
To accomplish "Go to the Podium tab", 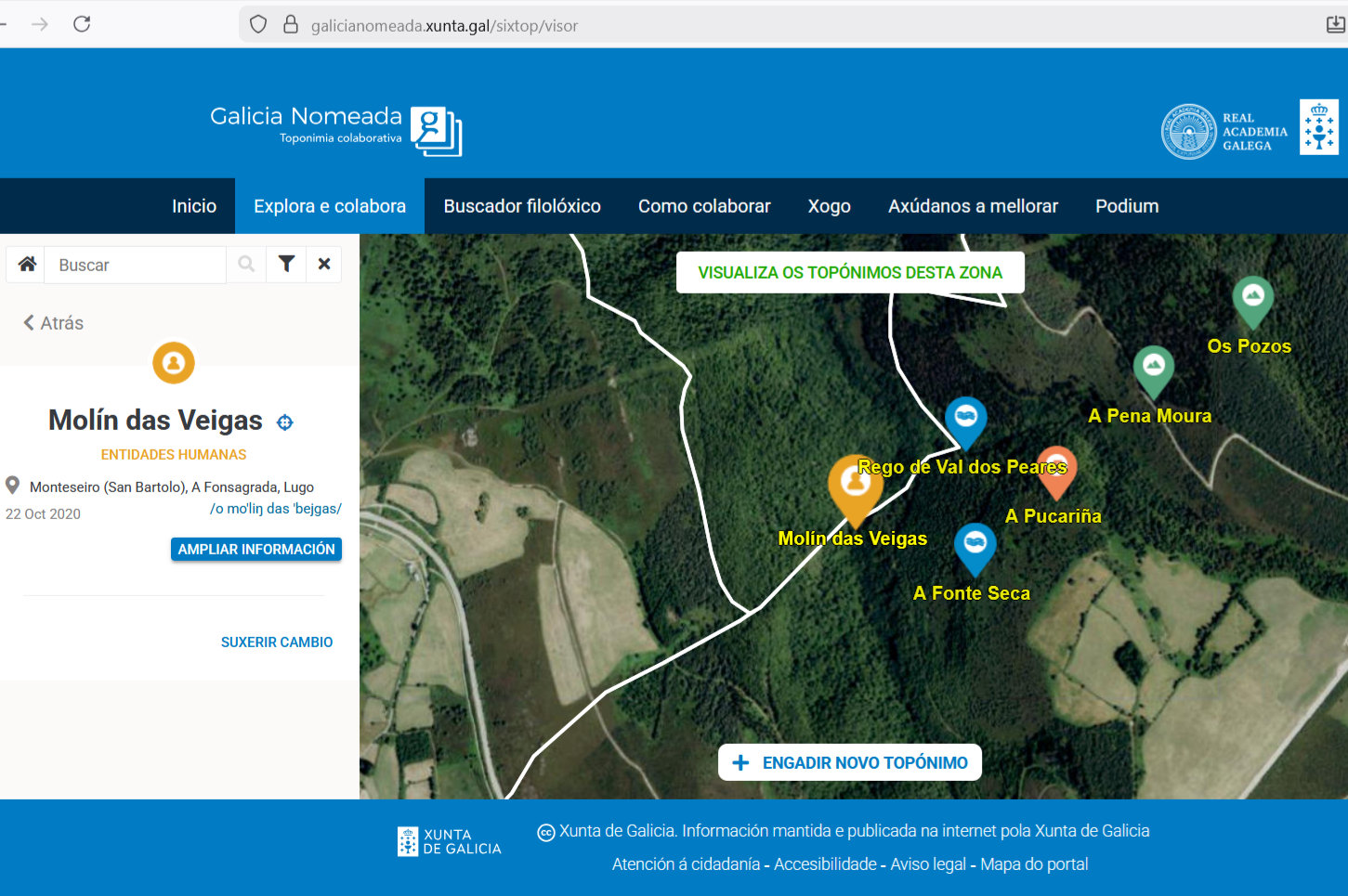I will tap(1127, 206).
